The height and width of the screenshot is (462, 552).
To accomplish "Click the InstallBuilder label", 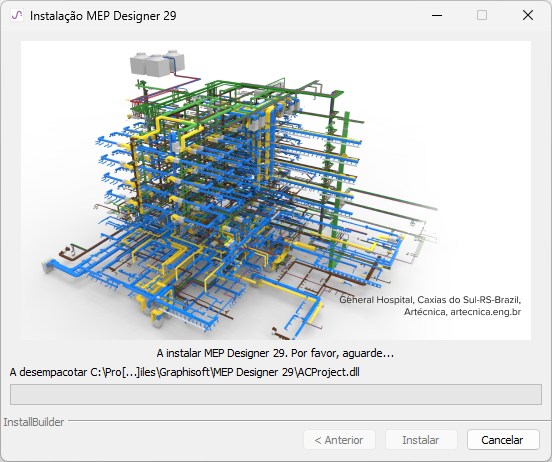I will pos(34,422).
